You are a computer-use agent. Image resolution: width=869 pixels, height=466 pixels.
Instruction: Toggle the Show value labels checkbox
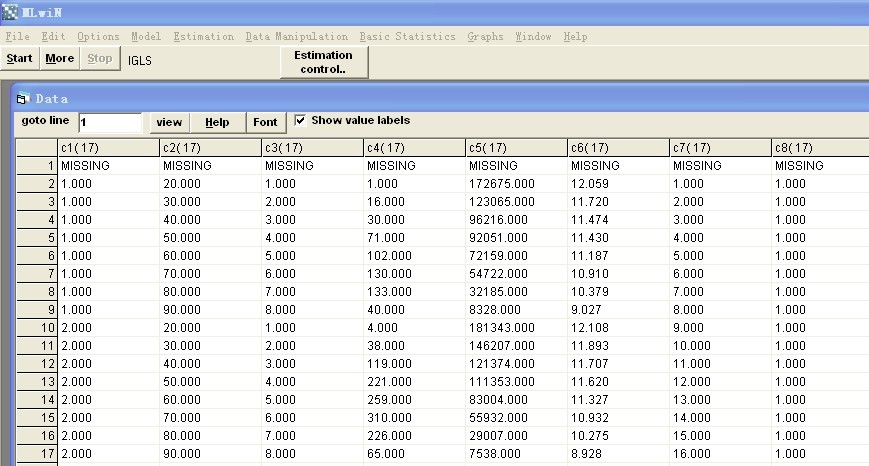coord(301,121)
